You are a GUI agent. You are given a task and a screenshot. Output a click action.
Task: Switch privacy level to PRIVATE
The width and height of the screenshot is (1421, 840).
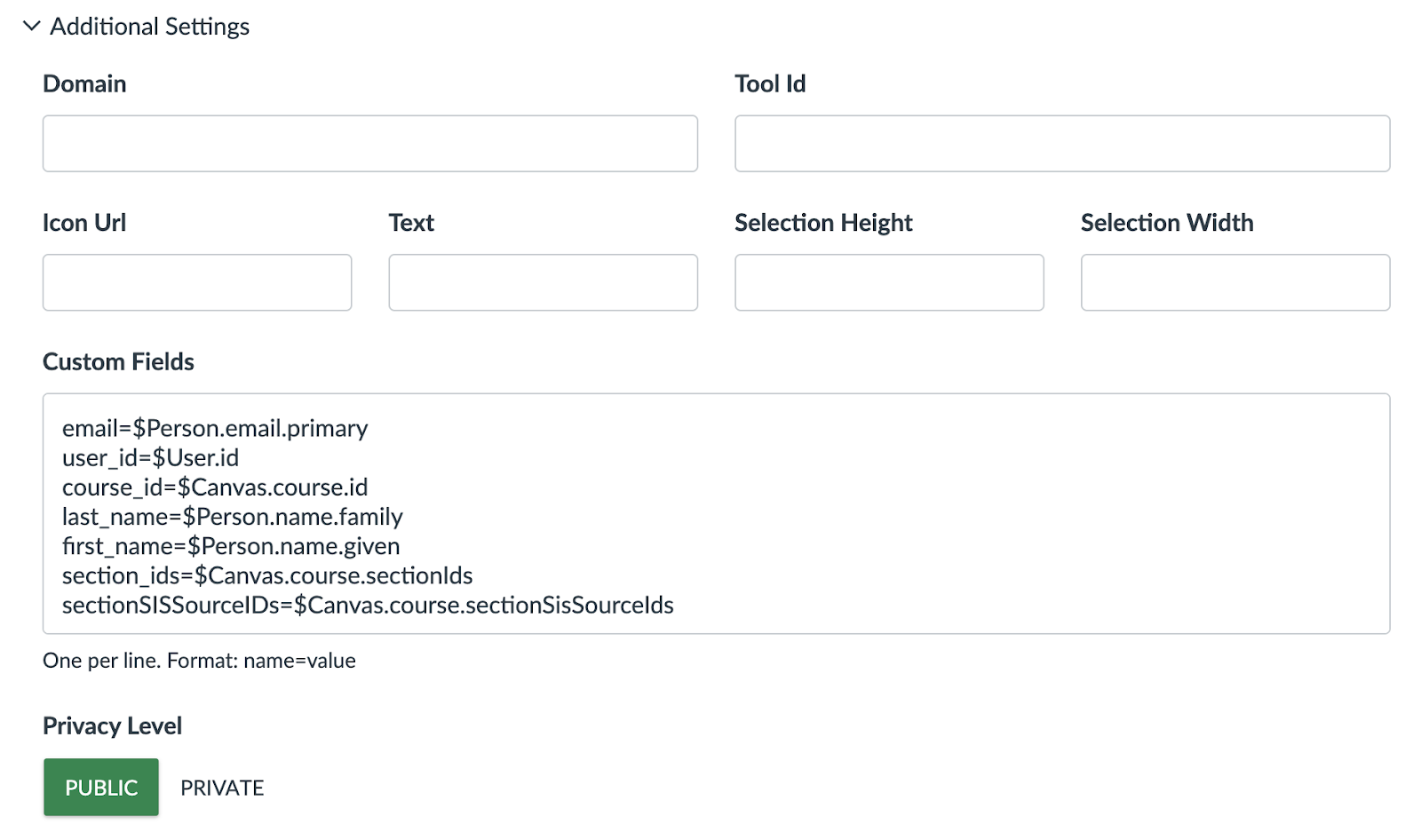[x=222, y=788]
